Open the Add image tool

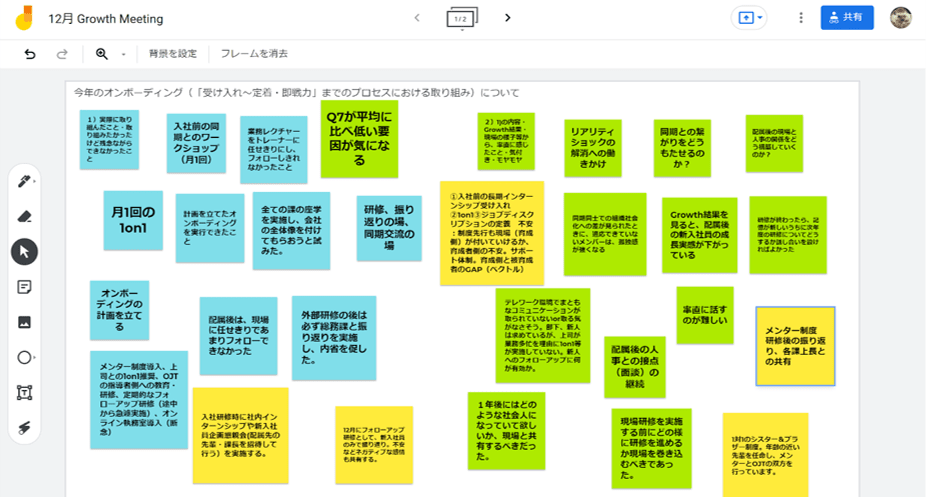[25, 322]
